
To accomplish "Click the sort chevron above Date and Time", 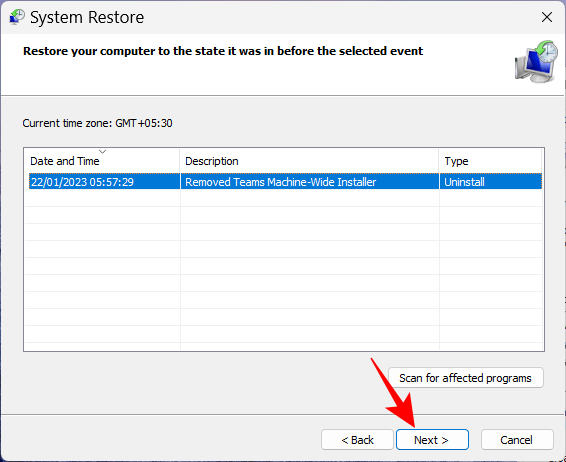I will (x=103, y=152).
